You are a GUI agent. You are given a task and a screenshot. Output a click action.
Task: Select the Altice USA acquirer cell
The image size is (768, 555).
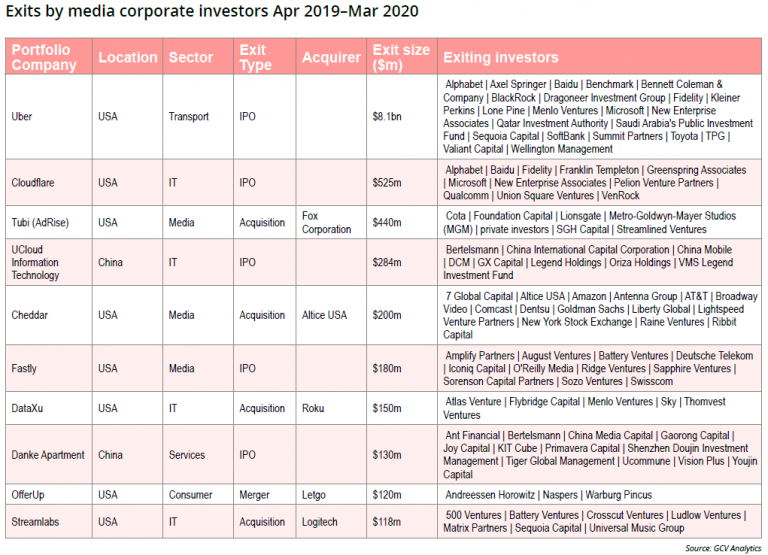pos(325,315)
